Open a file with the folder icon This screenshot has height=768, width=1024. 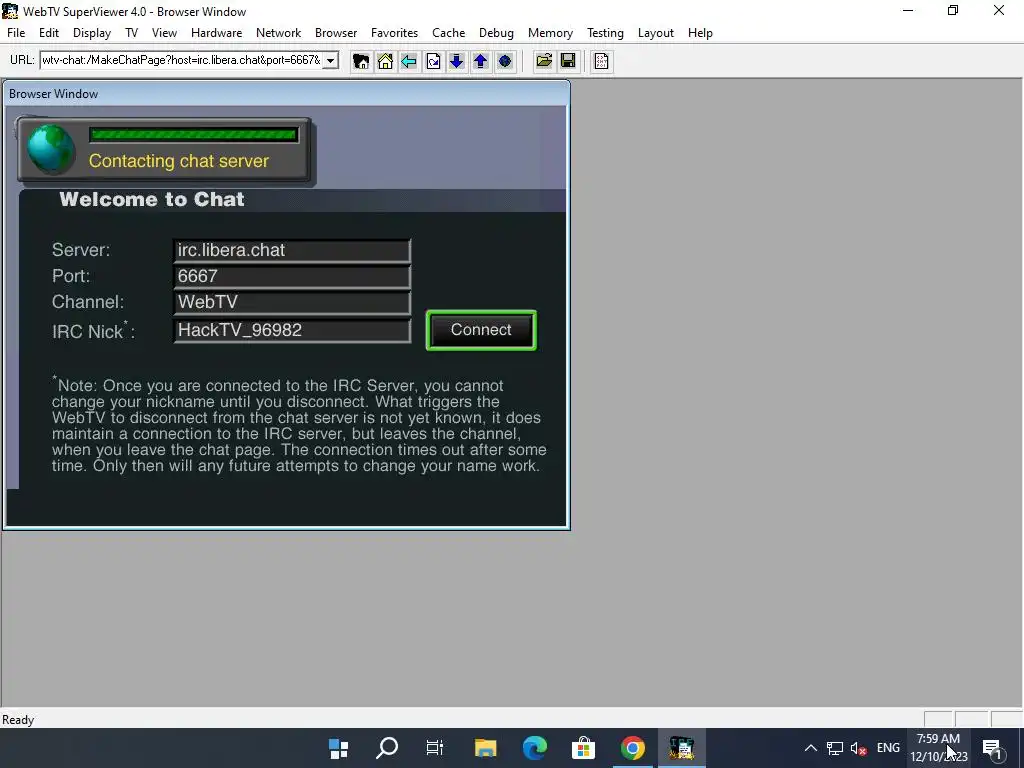tap(544, 61)
